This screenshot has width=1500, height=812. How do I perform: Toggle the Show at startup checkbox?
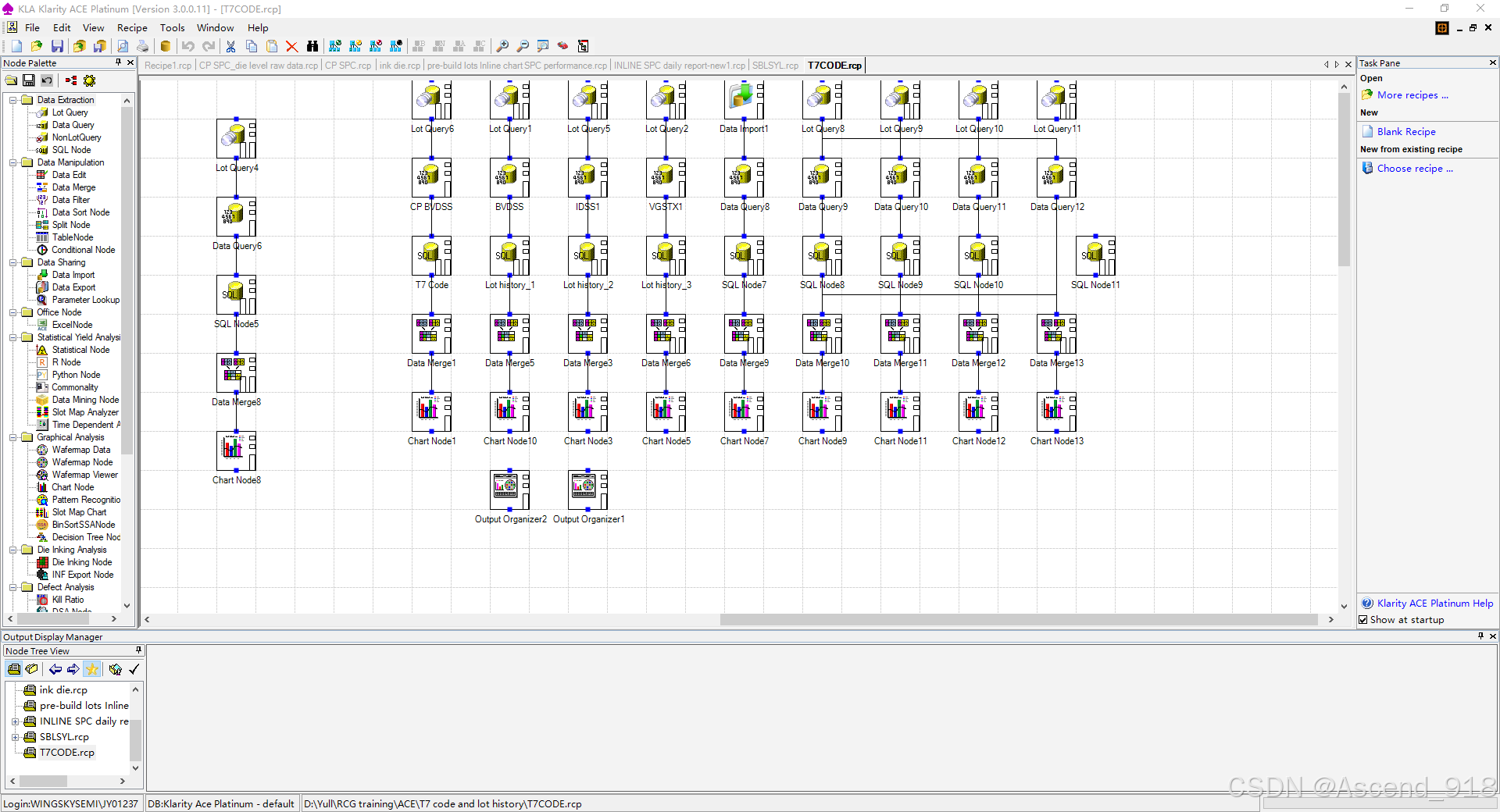coord(1363,620)
